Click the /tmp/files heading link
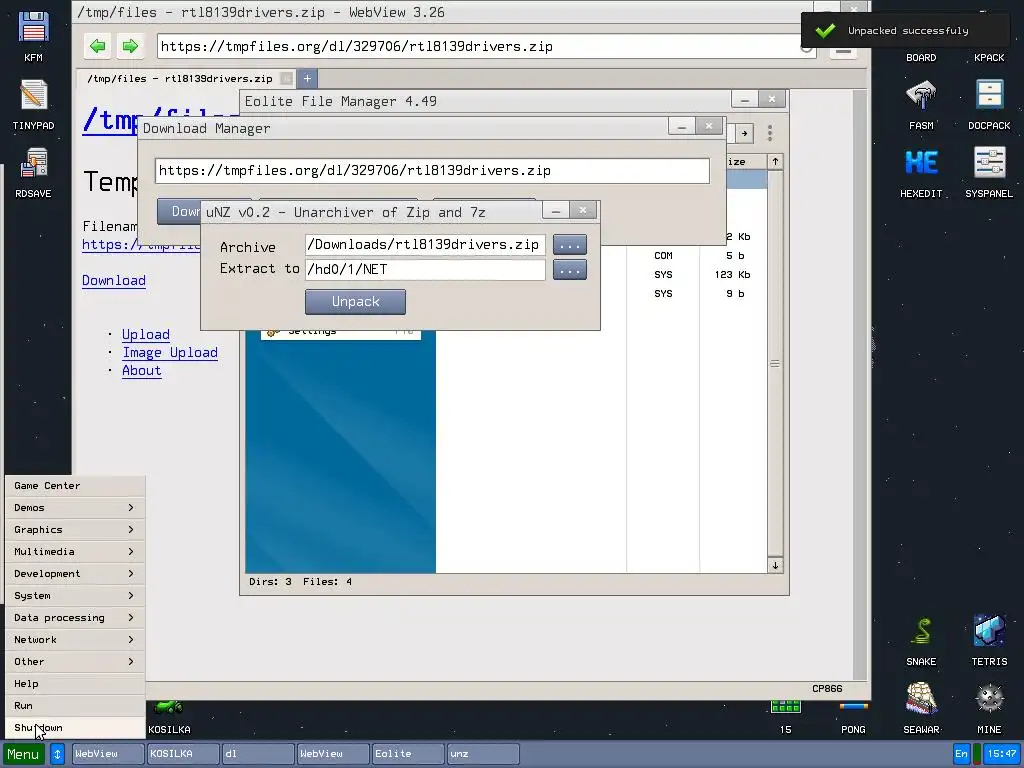 tap(160, 120)
